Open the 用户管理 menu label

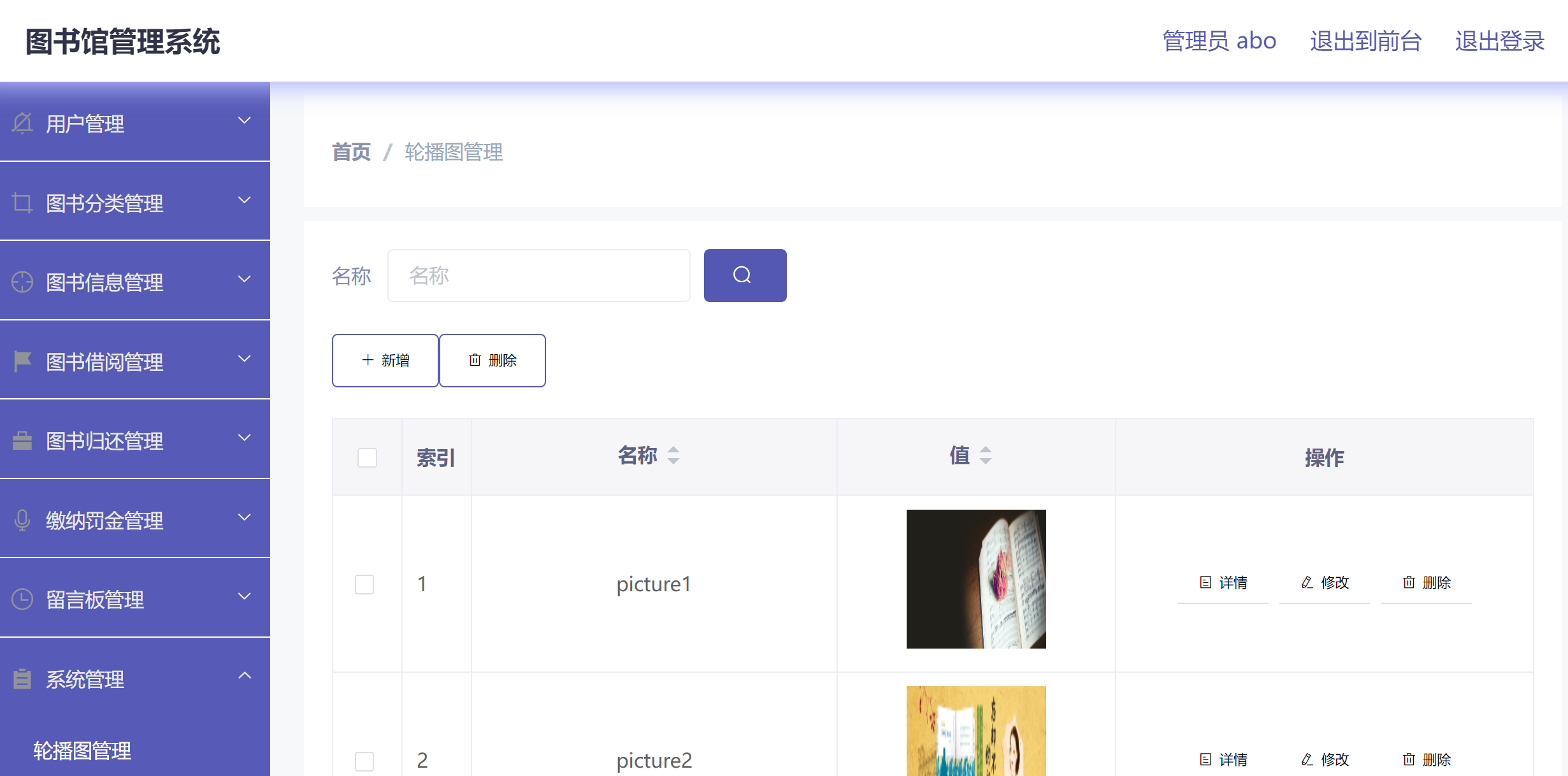pyautogui.click(x=85, y=124)
